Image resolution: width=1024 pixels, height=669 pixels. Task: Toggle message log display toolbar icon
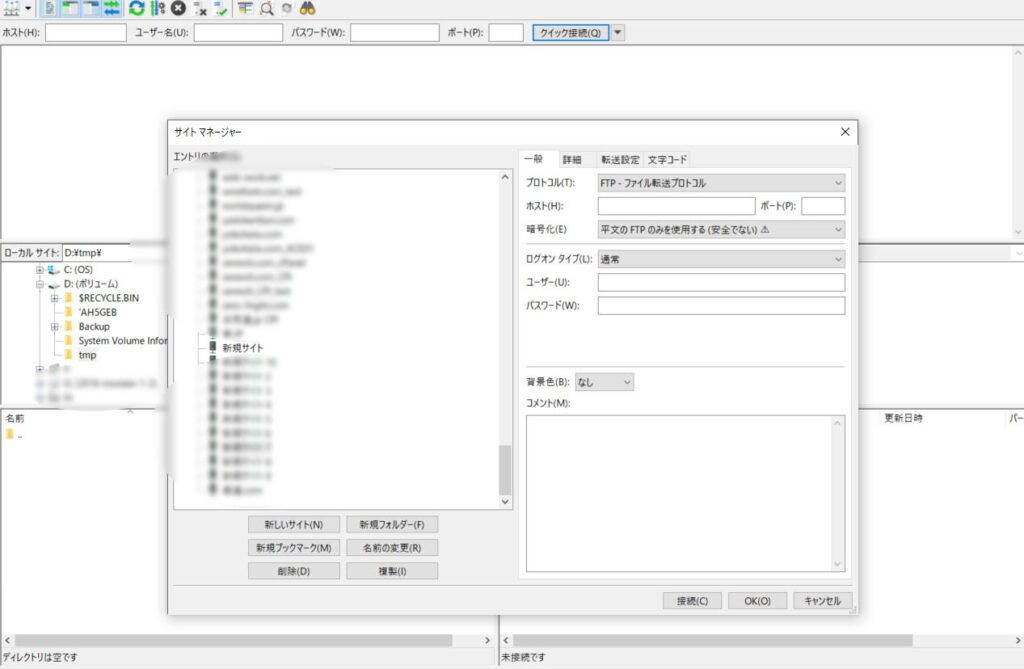[50, 8]
